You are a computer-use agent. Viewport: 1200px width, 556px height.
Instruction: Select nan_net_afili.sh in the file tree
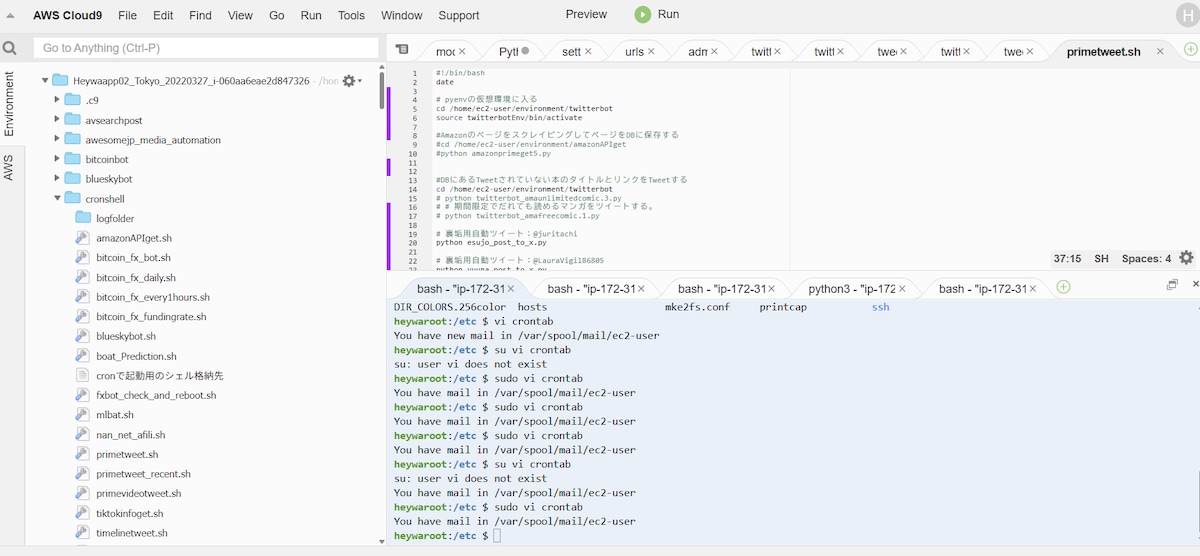click(x=130, y=434)
